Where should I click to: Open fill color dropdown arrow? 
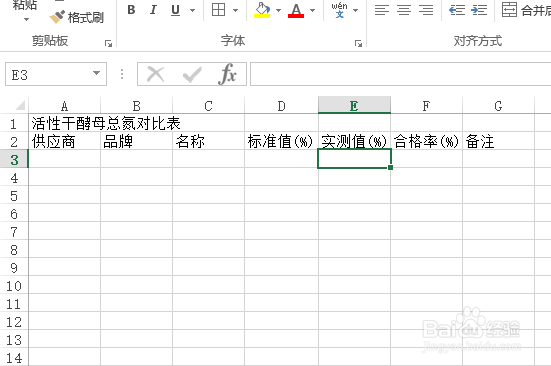(x=278, y=10)
